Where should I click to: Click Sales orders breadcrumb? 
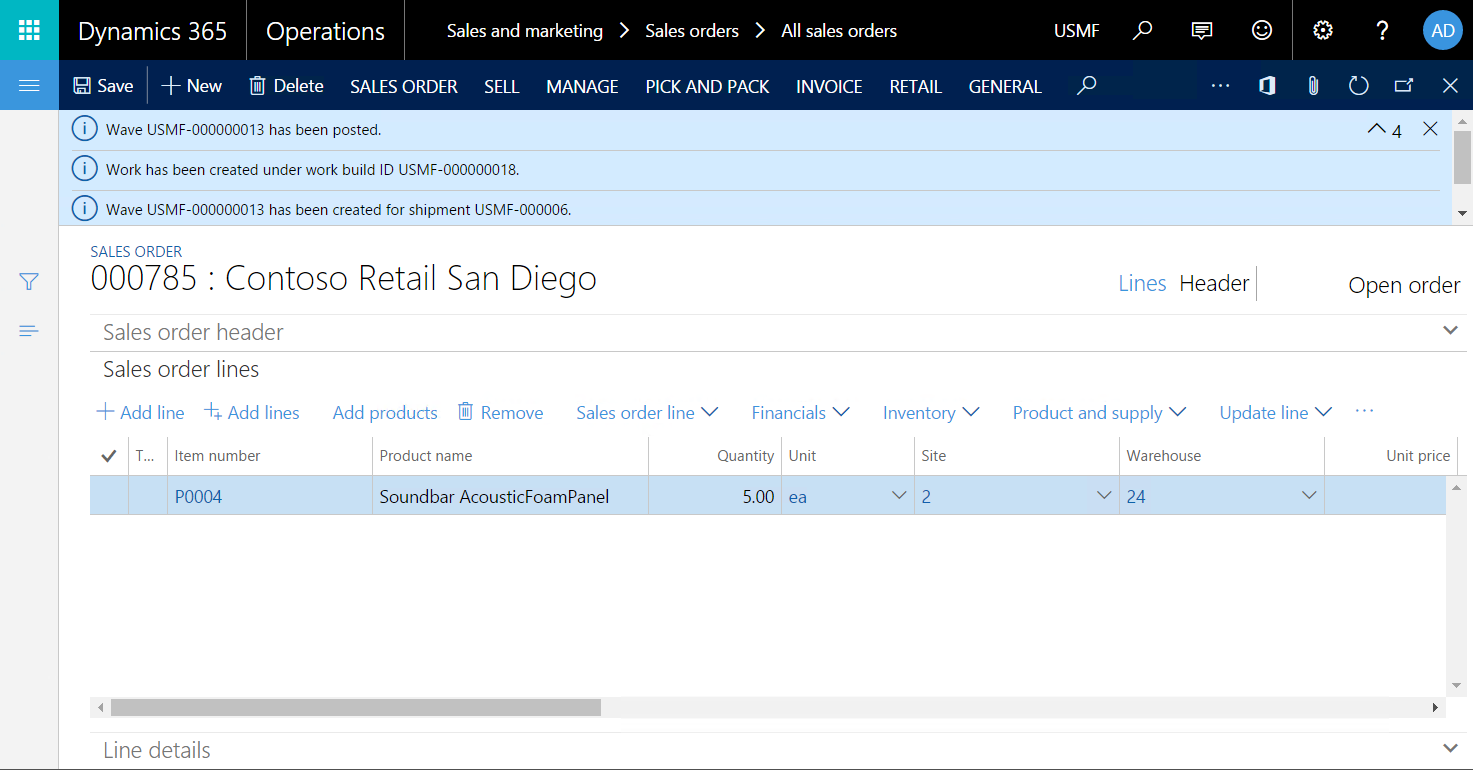[x=692, y=31]
